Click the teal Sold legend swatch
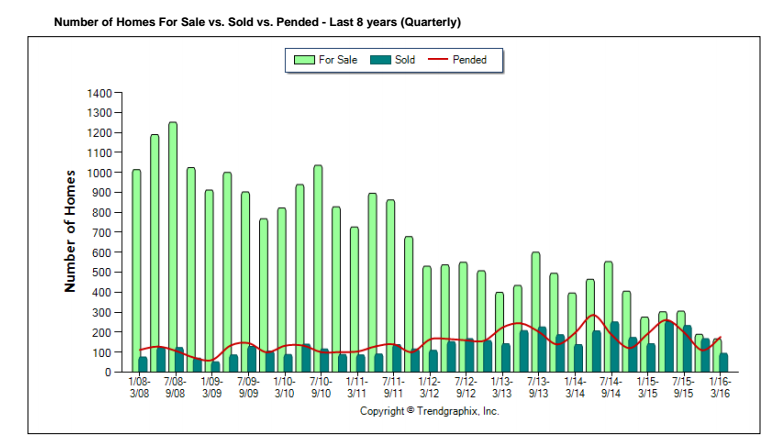The image size is (784, 444). click(380, 60)
